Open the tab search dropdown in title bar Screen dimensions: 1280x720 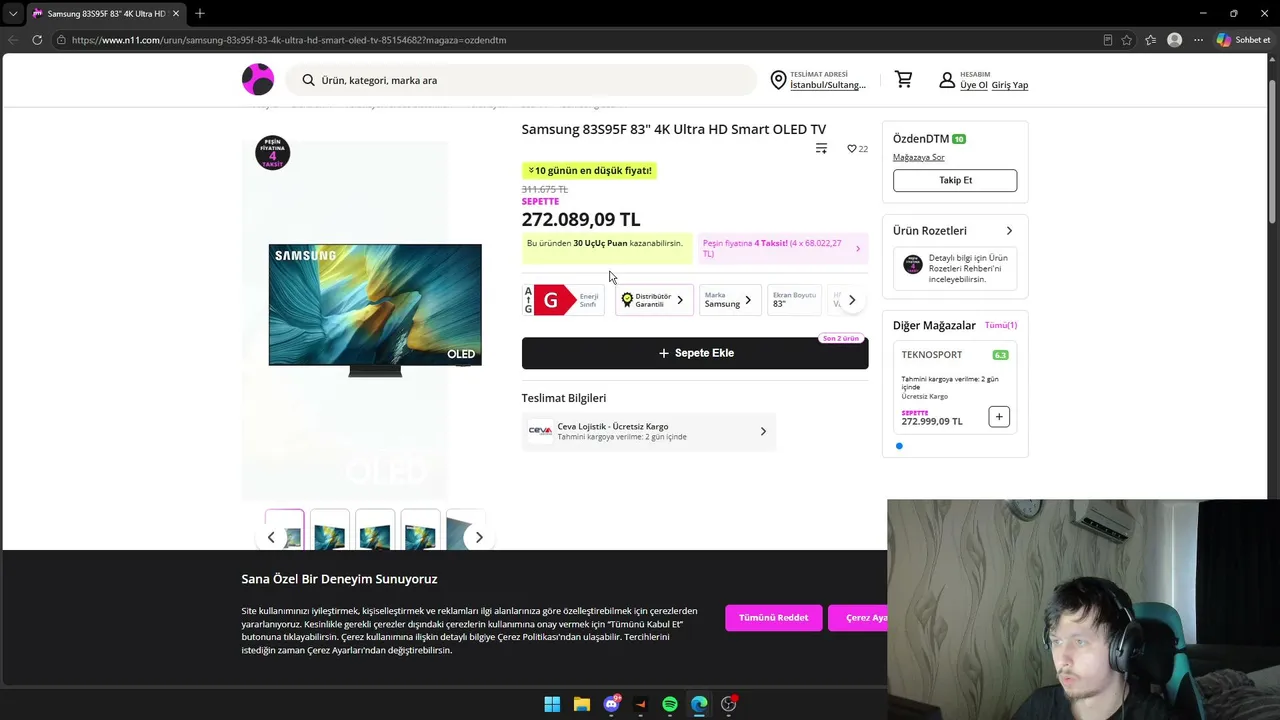pyautogui.click(x=13, y=14)
